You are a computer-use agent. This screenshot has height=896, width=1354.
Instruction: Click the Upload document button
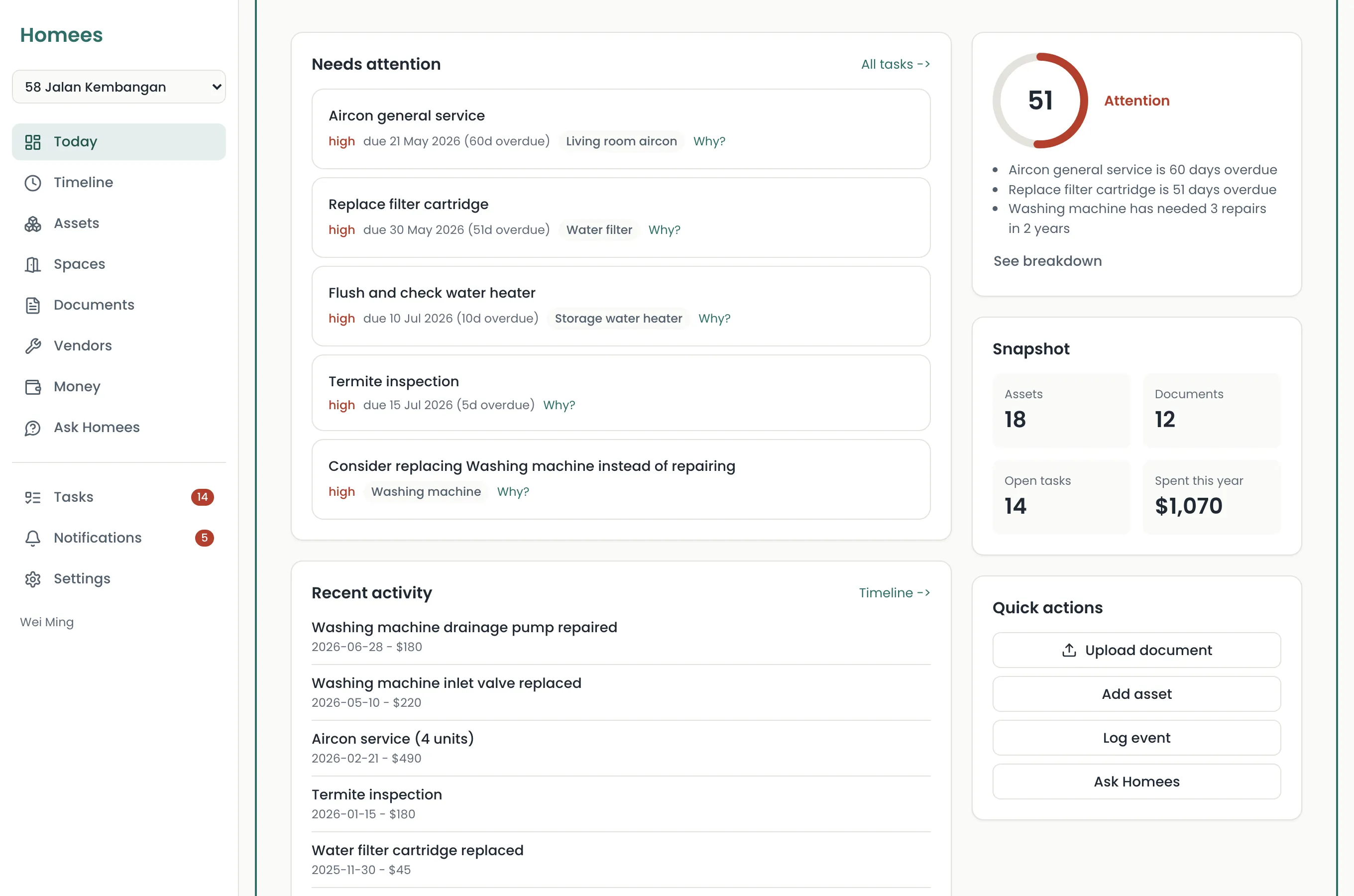click(1136, 650)
